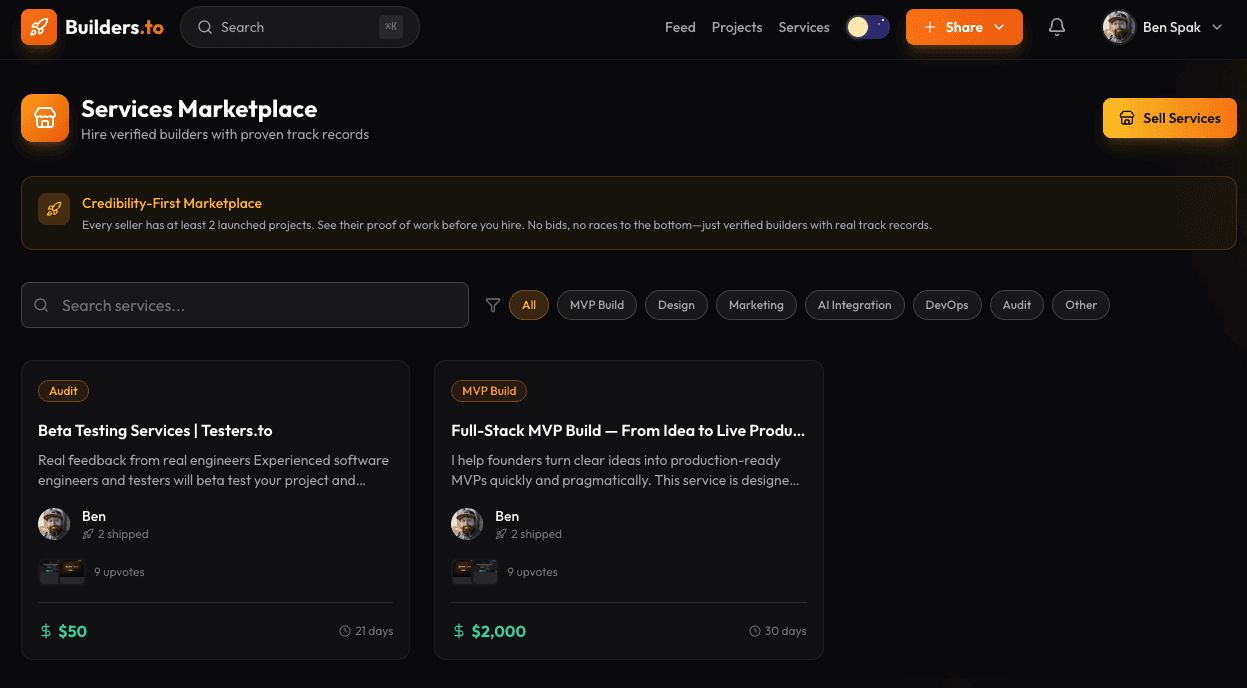This screenshot has height=688, width=1247.
Task: Click Ben's avatar on MVP Build card
Action: pyautogui.click(x=467, y=524)
